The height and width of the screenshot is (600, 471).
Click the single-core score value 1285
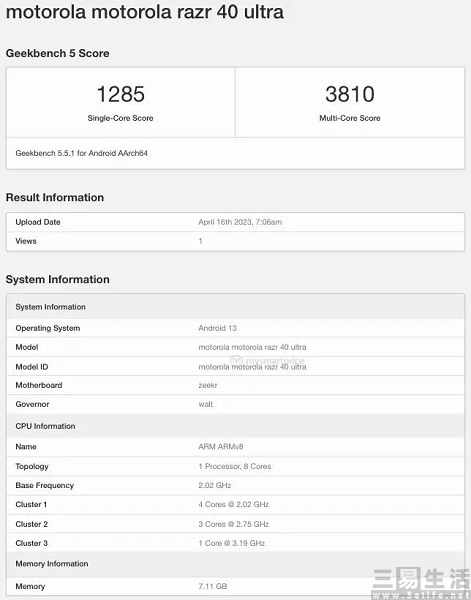[121, 94]
